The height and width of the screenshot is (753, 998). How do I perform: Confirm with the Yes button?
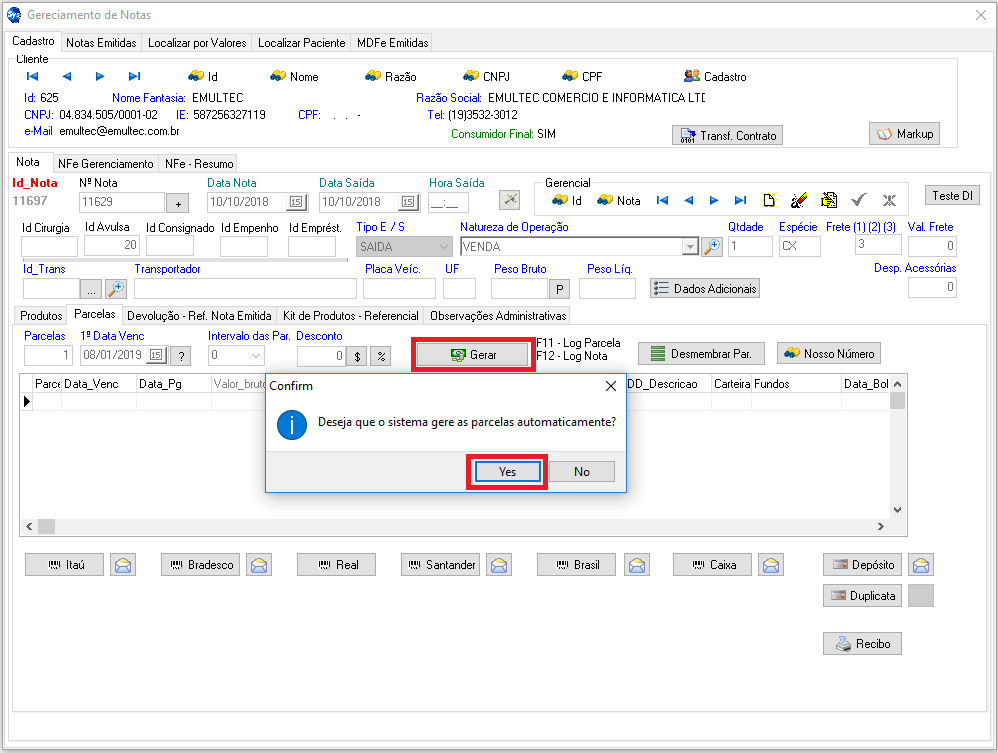[x=507, y=471]
